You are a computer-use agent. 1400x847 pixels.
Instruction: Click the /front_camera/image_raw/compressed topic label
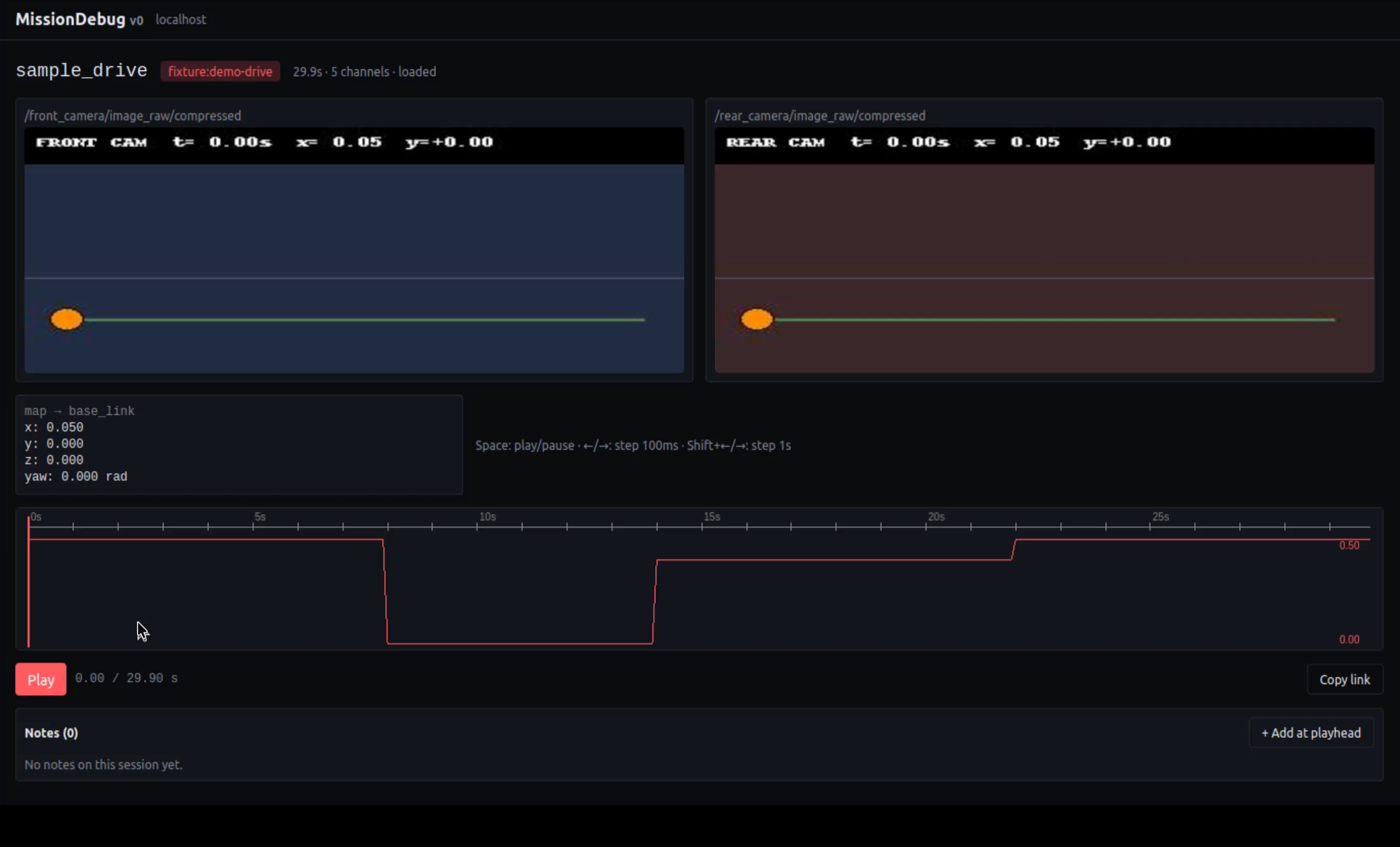pos(132,116)
